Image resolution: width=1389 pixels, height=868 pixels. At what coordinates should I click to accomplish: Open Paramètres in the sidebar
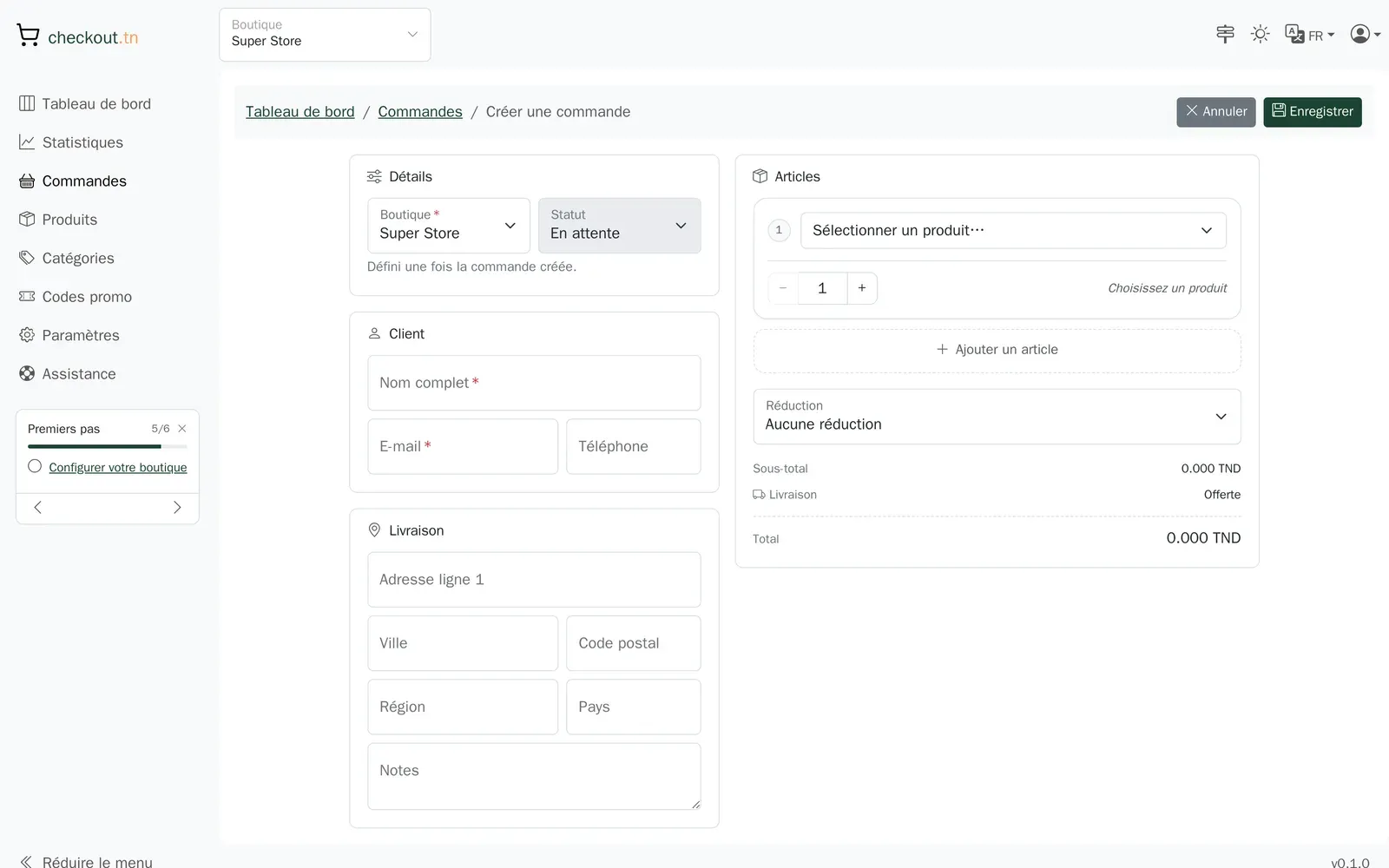tap(69, 335)
